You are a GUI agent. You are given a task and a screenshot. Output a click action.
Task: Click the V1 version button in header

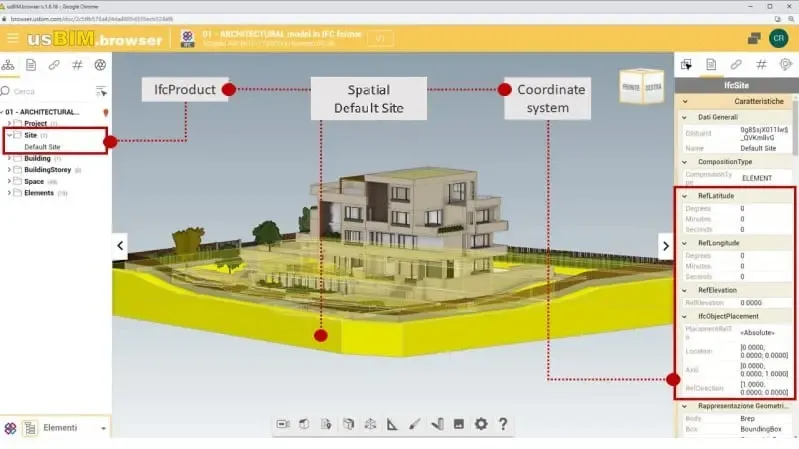(380, 39)
